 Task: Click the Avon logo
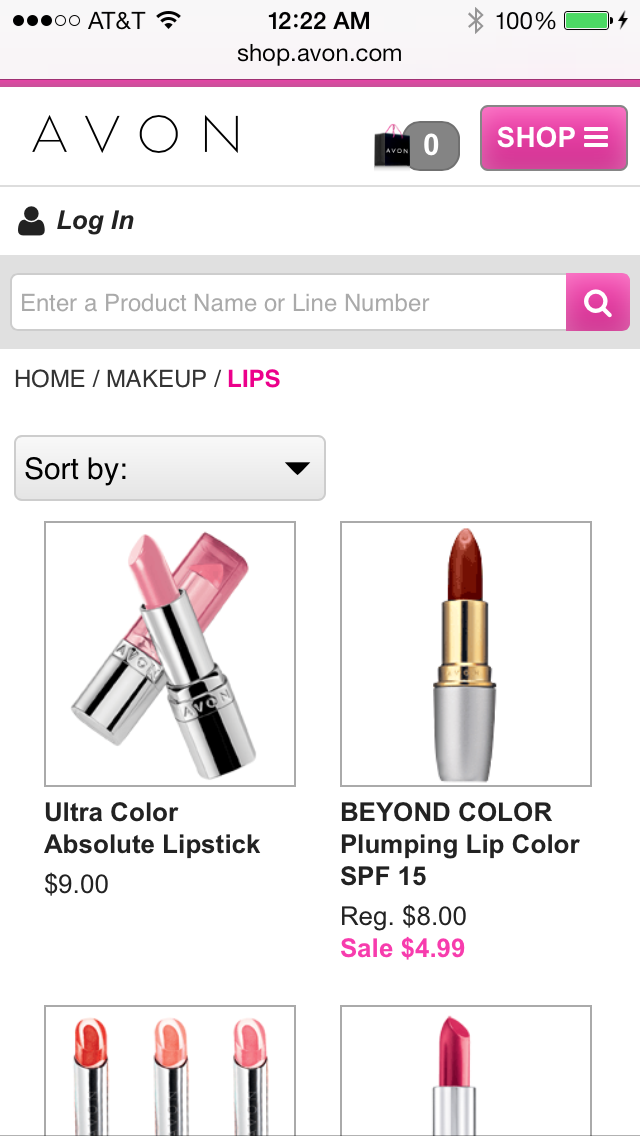pos(136,135)
